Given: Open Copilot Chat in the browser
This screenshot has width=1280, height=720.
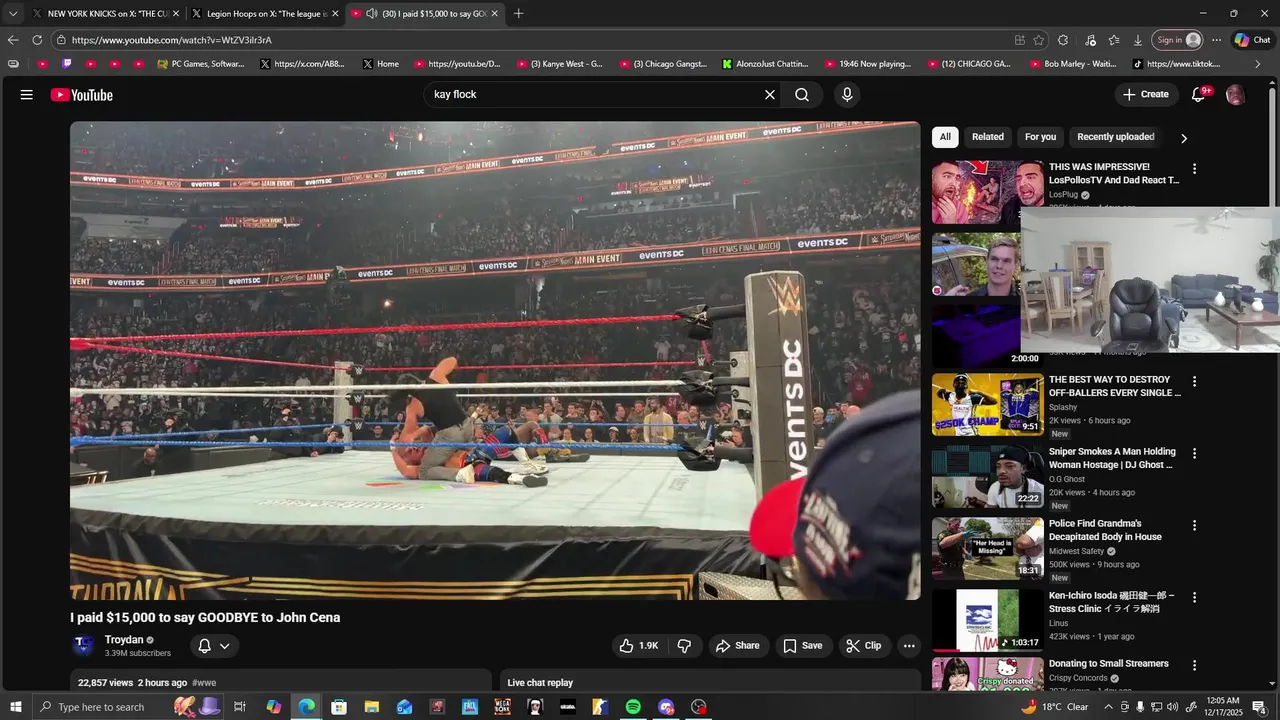Looking at the screenshot, I should [x=1252, y=40].
